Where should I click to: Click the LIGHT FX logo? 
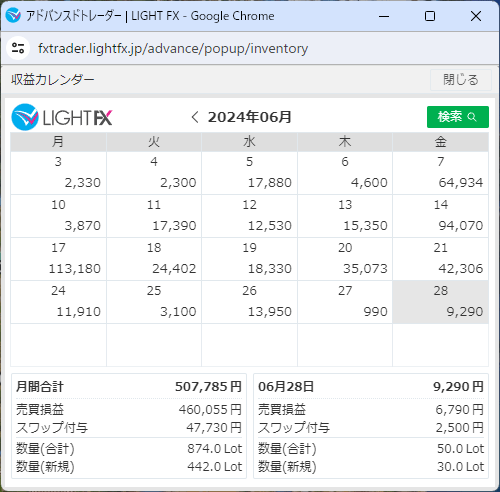click(x=62, y=117)
